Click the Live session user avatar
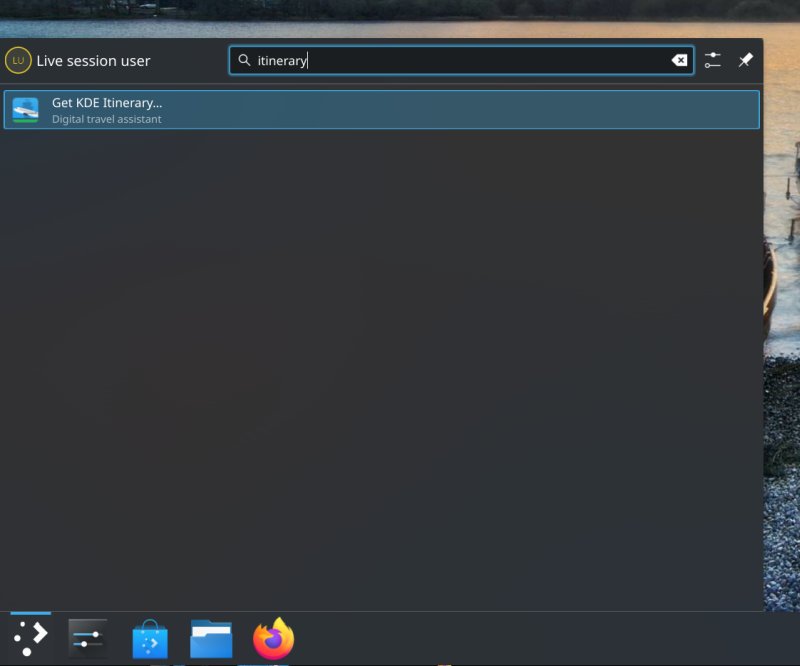The width and height of the screenshot is (800, 666). (19, 60)
